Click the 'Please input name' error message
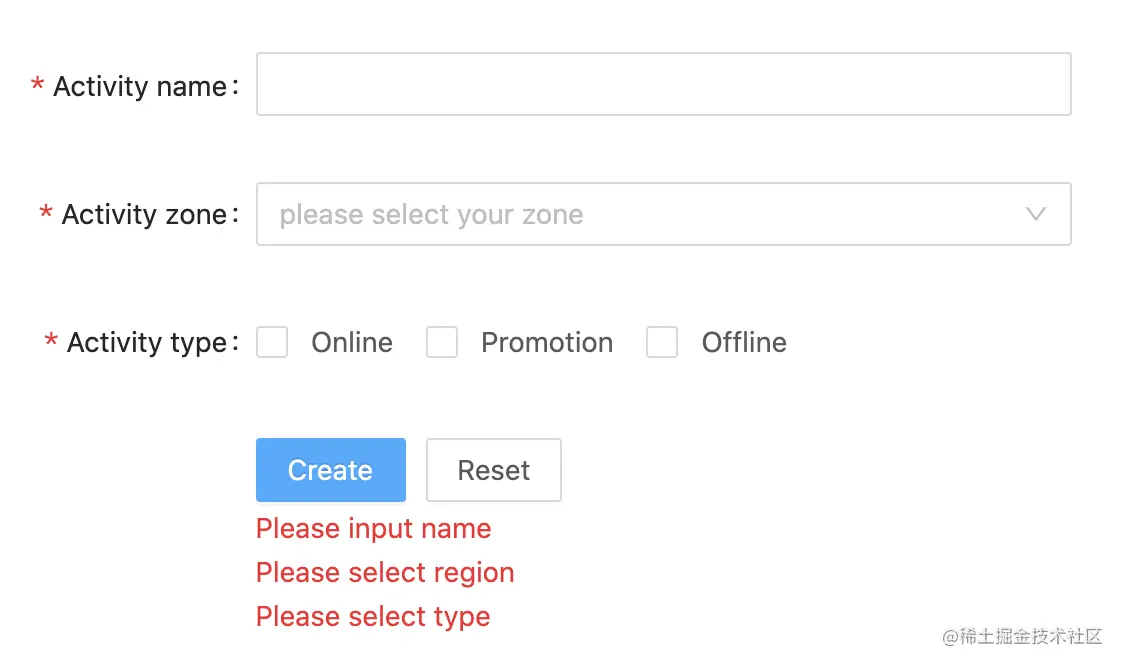 [374, 529]
